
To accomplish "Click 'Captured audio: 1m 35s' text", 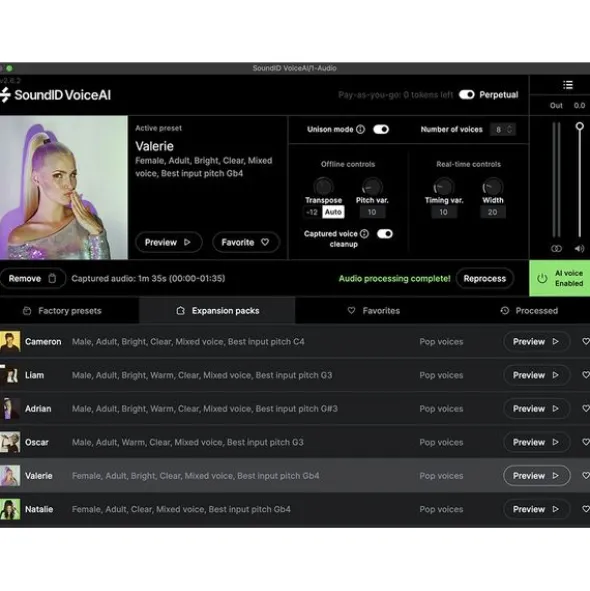I will [x=148, y=278].
